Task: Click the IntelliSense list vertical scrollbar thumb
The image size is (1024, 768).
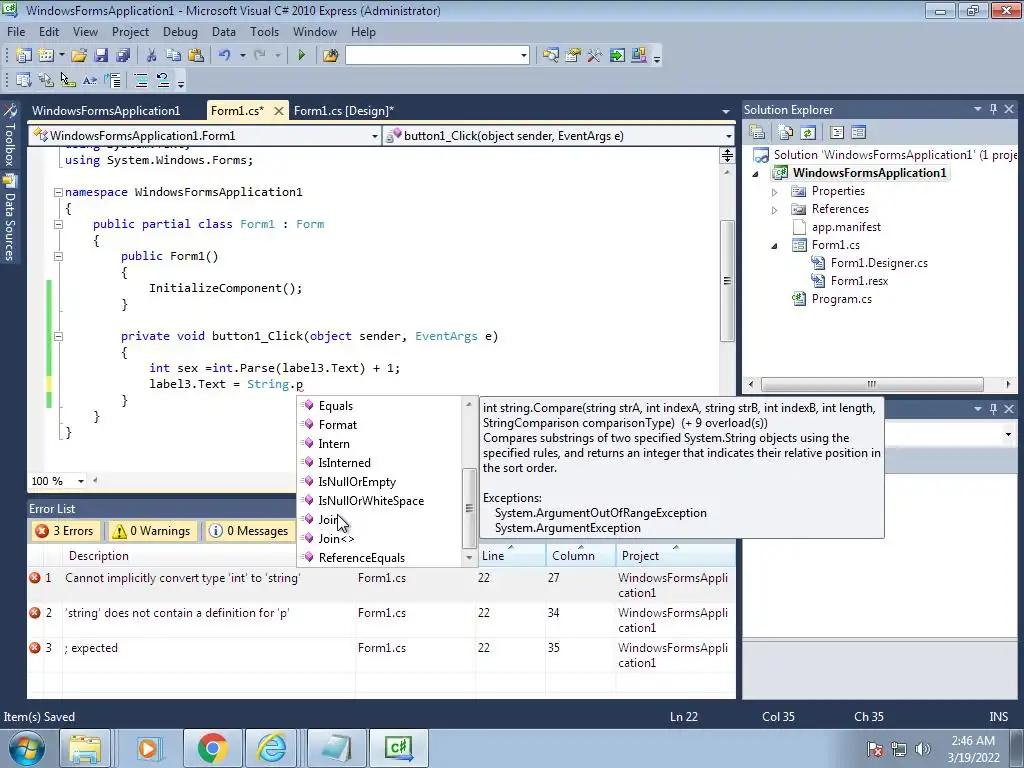Action: [468, 508]
